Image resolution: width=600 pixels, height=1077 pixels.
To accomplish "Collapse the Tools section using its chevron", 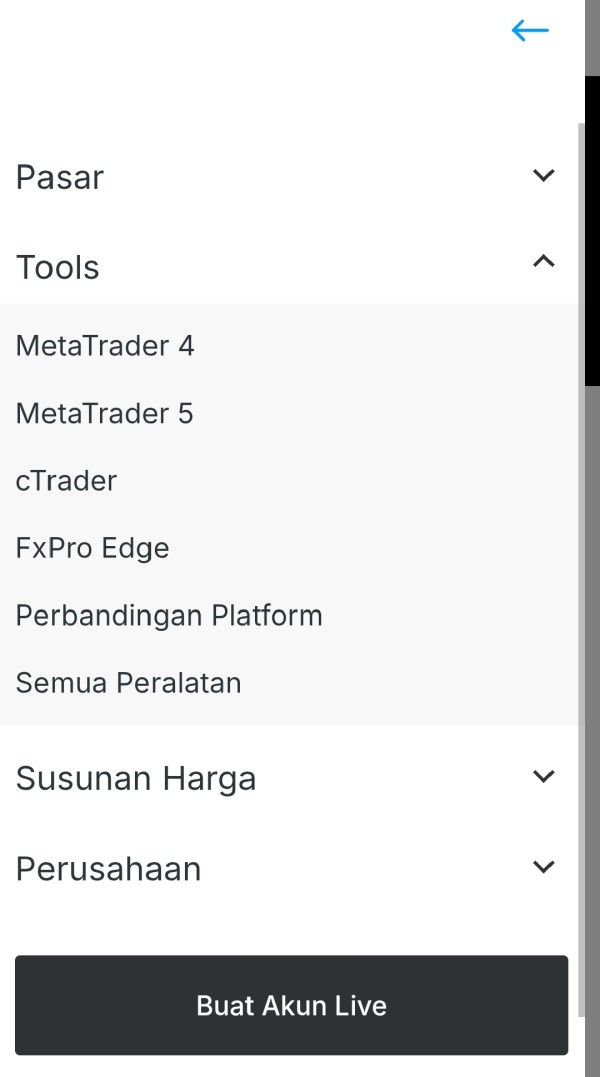I will [544, 262].
